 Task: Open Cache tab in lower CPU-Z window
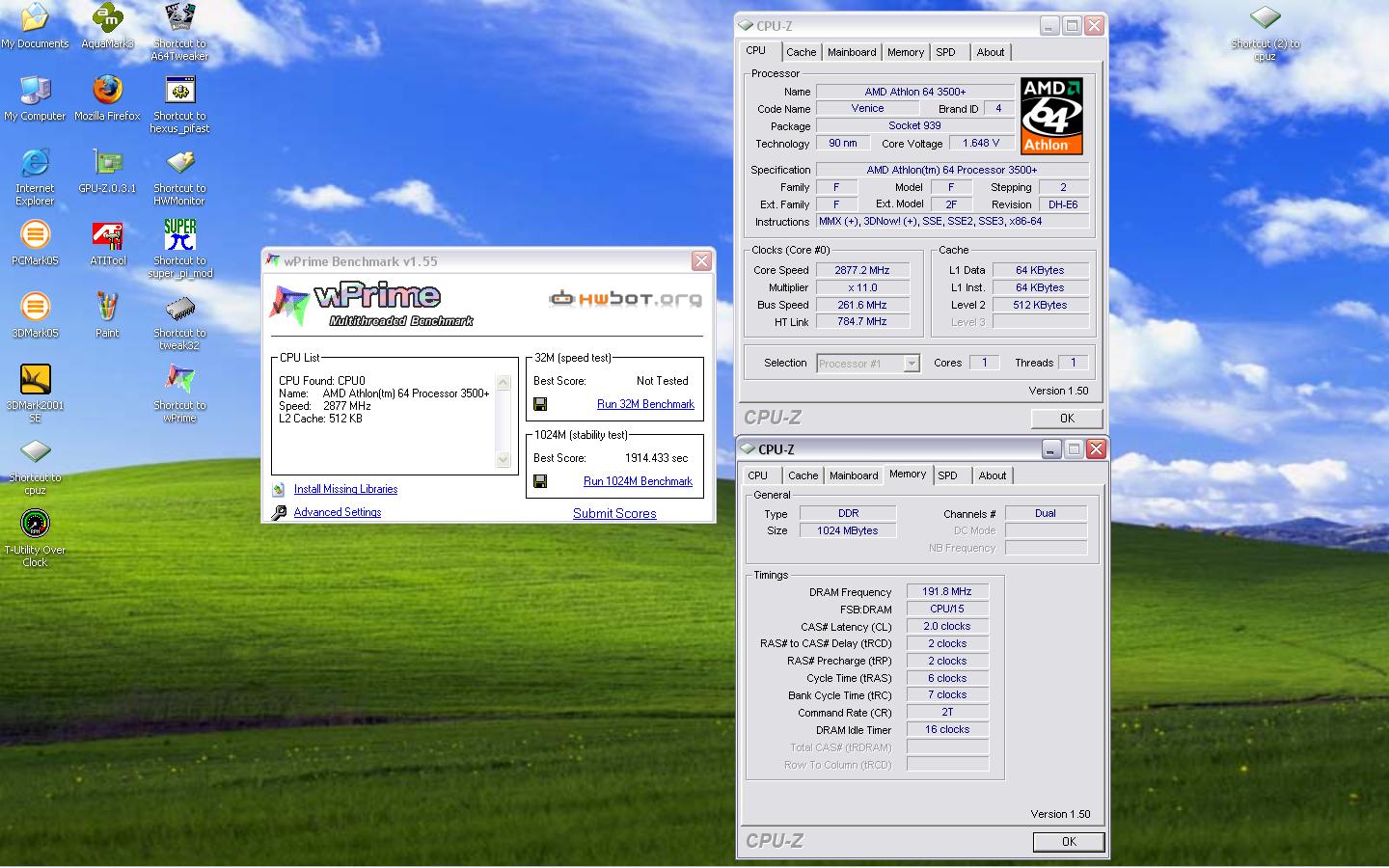[x=803, y=475]
